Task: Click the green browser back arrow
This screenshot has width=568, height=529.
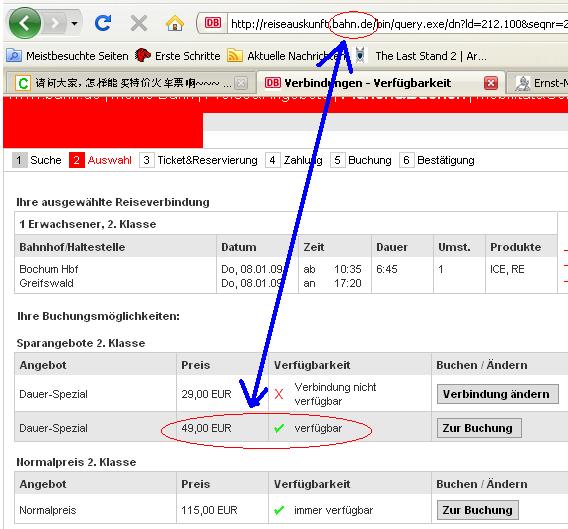Action: coord(25,23)
